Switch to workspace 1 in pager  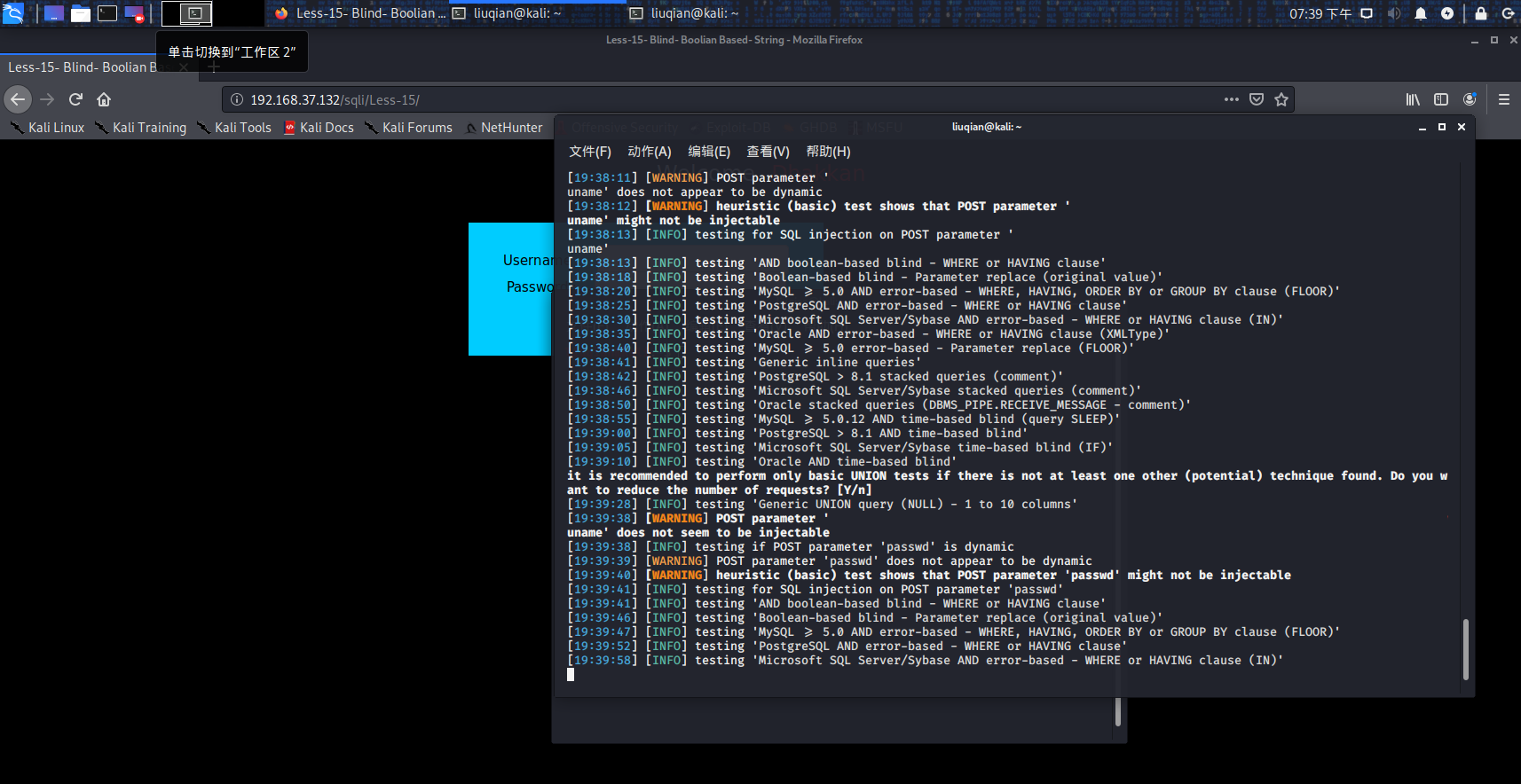187,13
